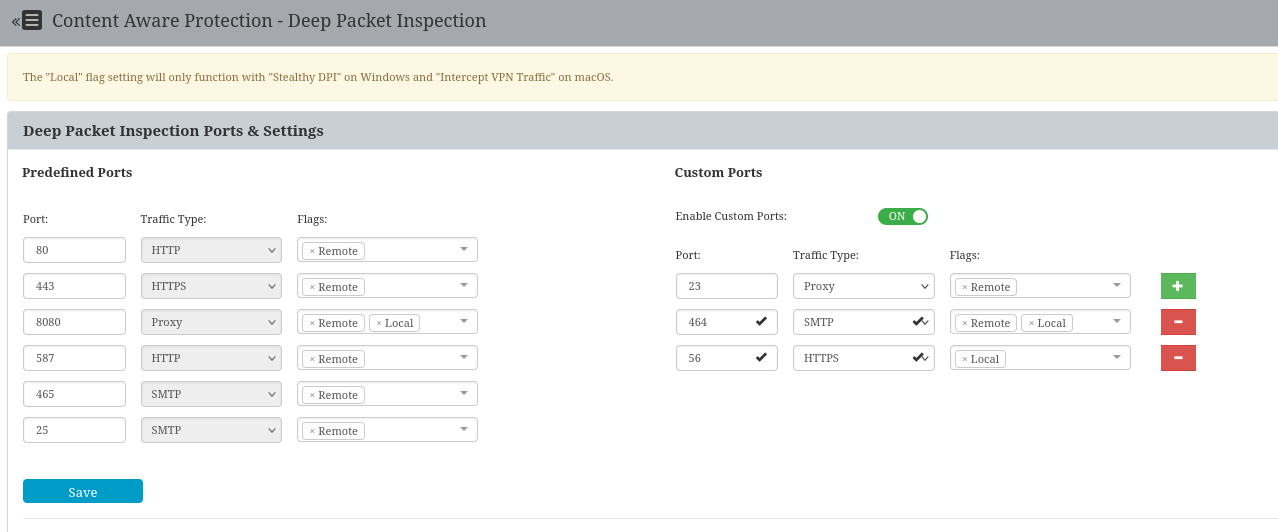Toggle the hamburger sidebar menu icon
The width and height of the screenshot is (1278, 532).
tap(32, 20)
